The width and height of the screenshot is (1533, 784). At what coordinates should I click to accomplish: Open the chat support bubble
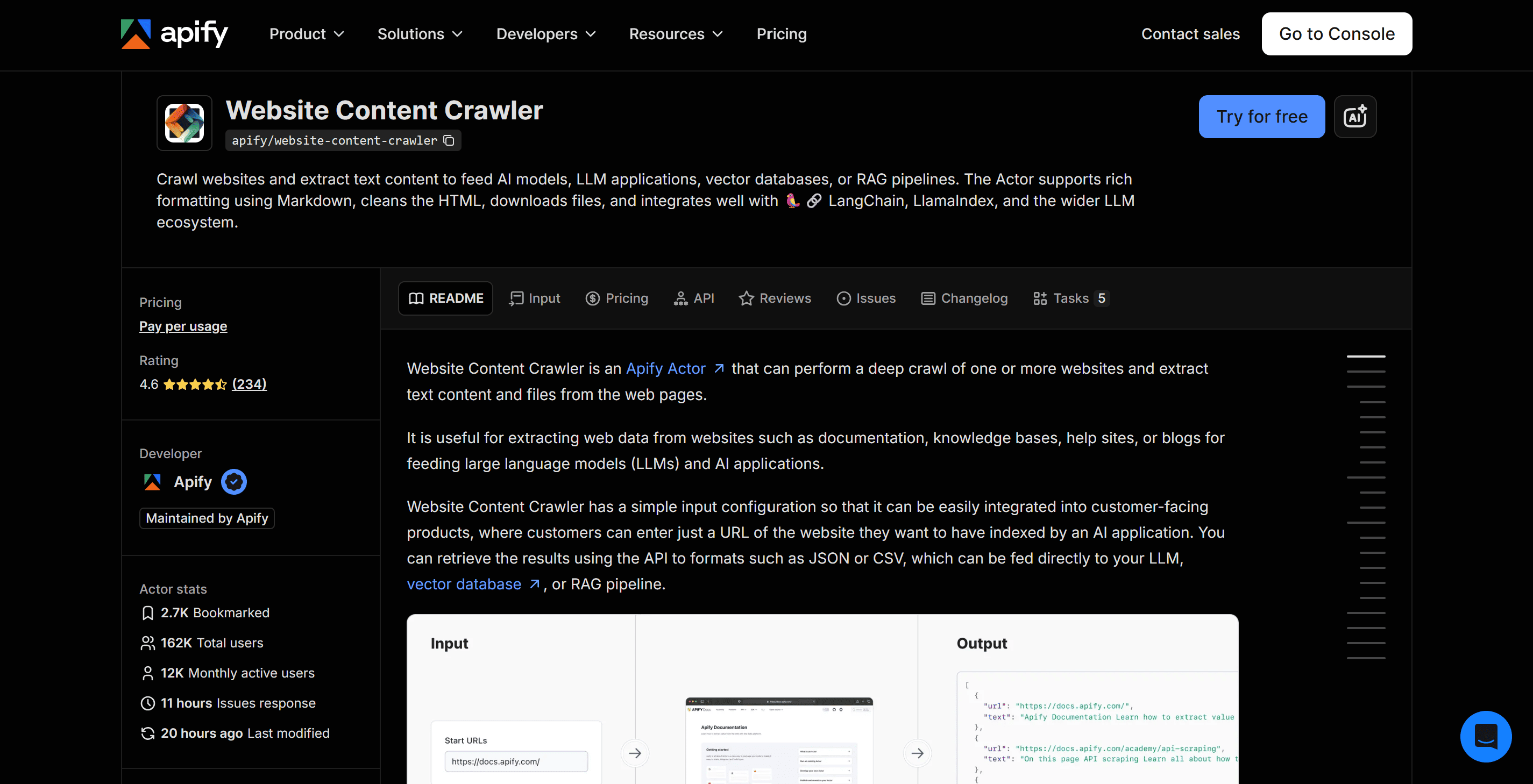1485,737
